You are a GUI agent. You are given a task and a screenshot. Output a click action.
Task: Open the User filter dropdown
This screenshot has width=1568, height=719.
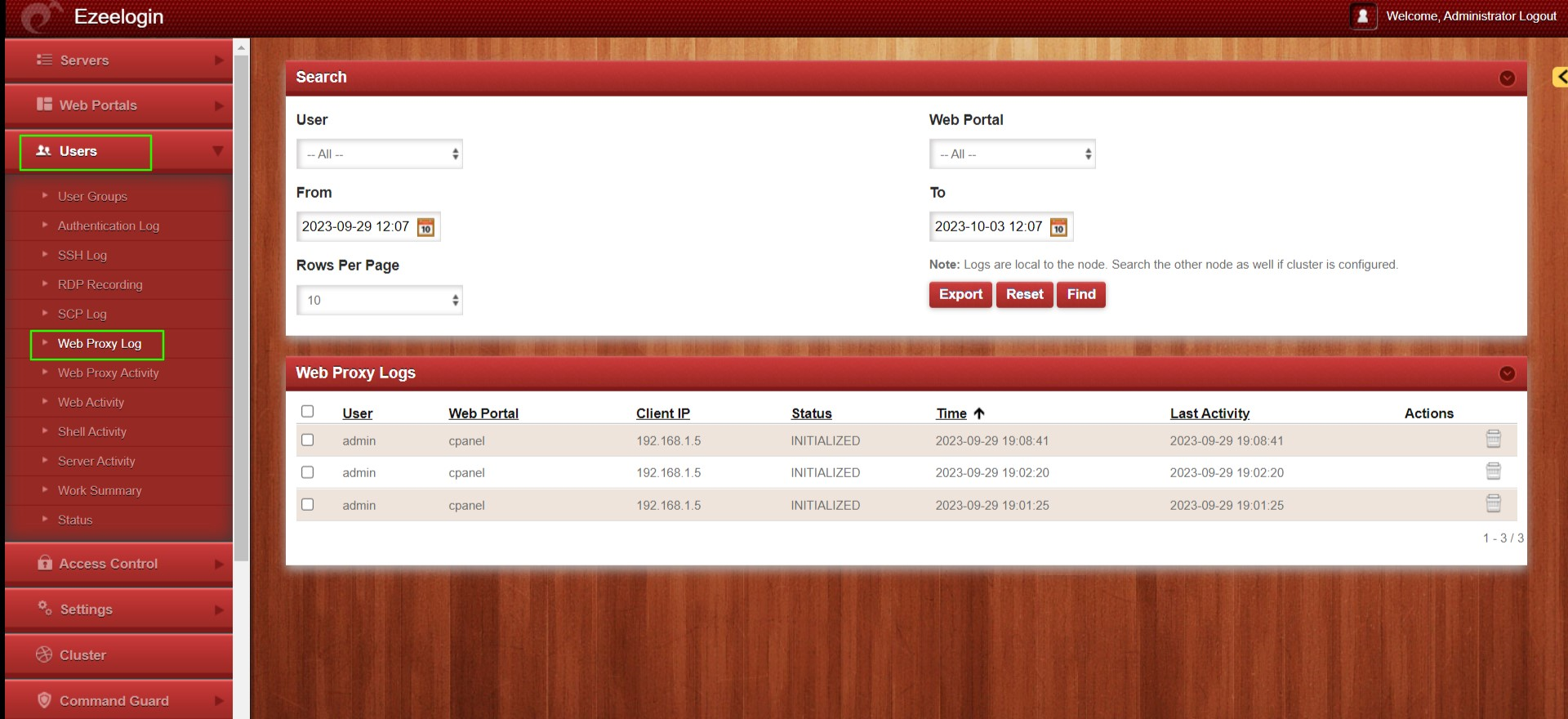coord(380,154)
